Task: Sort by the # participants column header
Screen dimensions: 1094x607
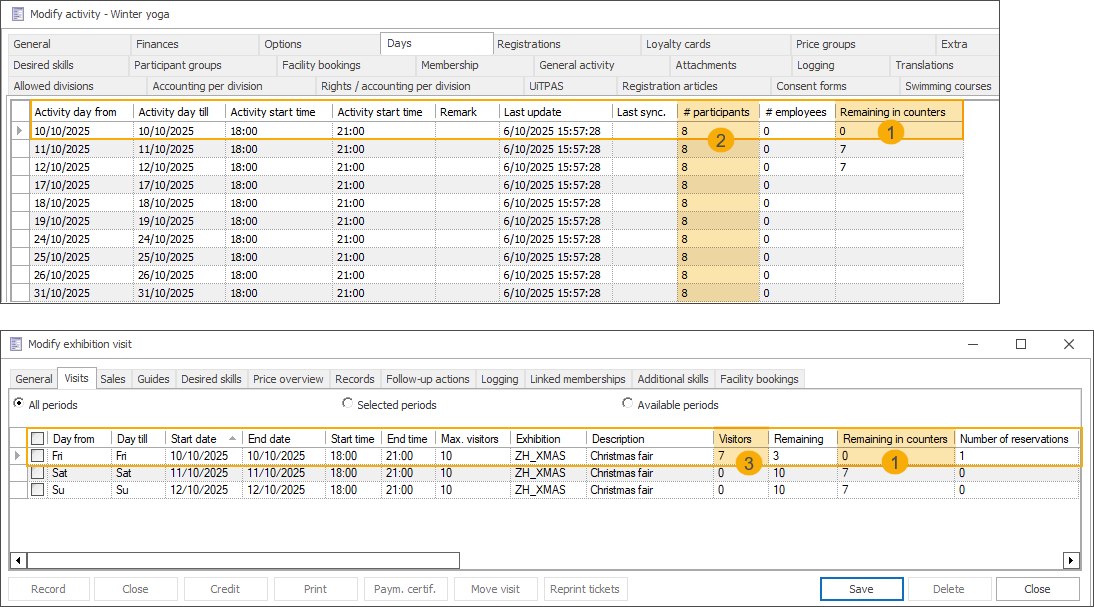Action: (717, 112)
